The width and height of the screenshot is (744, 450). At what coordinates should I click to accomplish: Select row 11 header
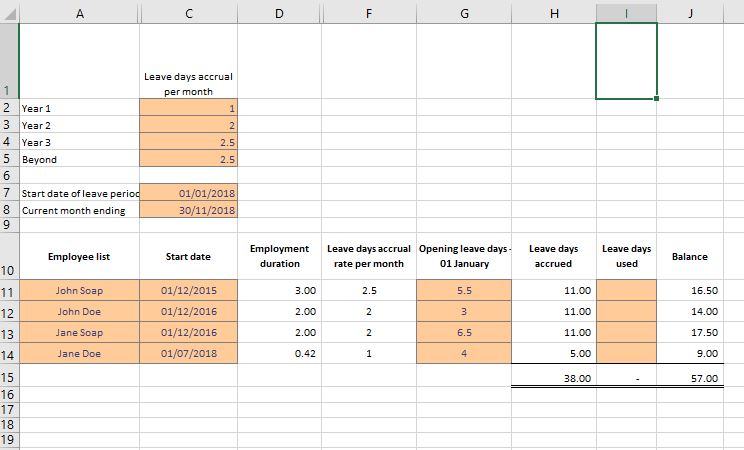9,290
